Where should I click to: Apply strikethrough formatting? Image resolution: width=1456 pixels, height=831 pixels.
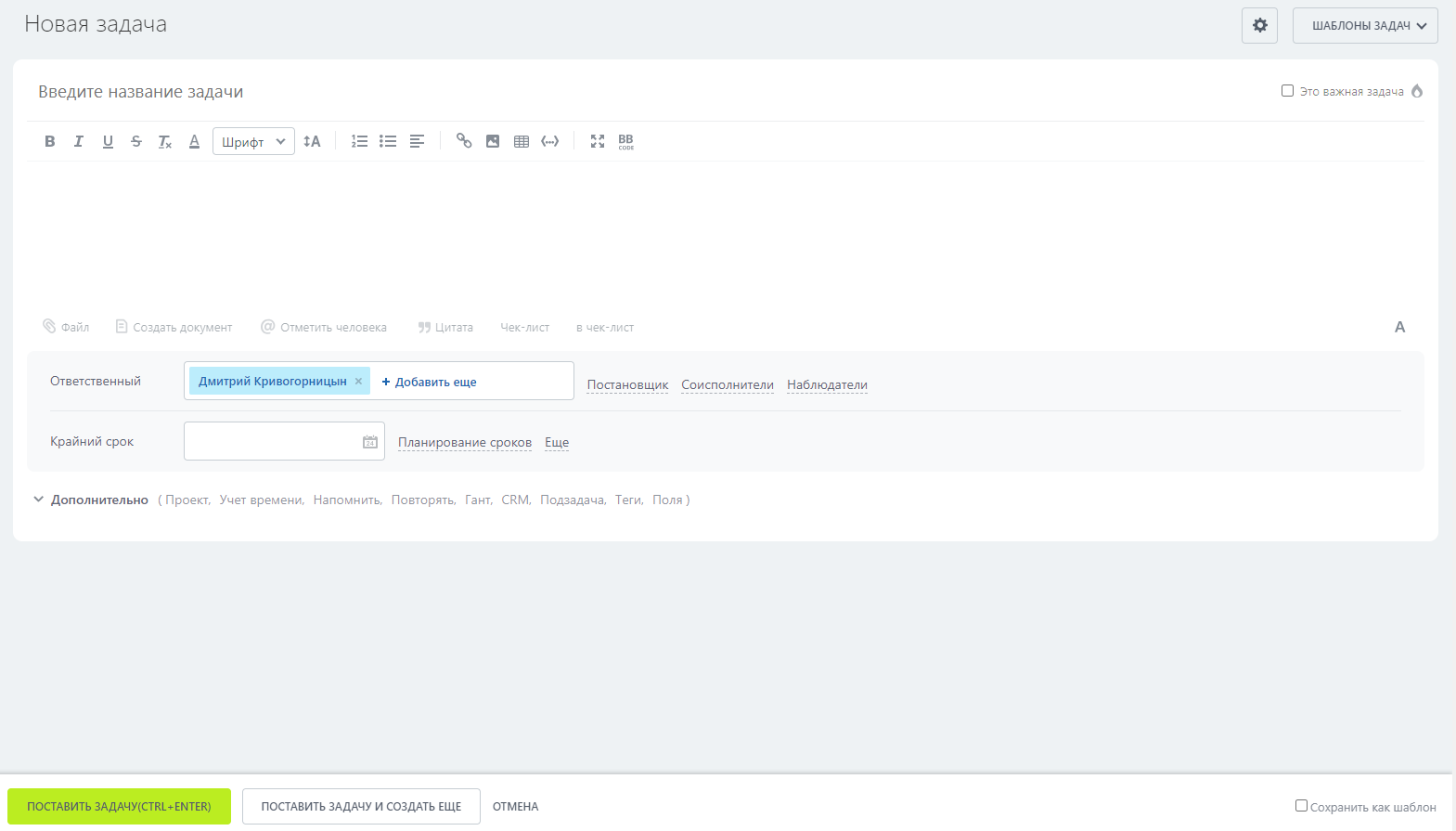pos(136,141)
